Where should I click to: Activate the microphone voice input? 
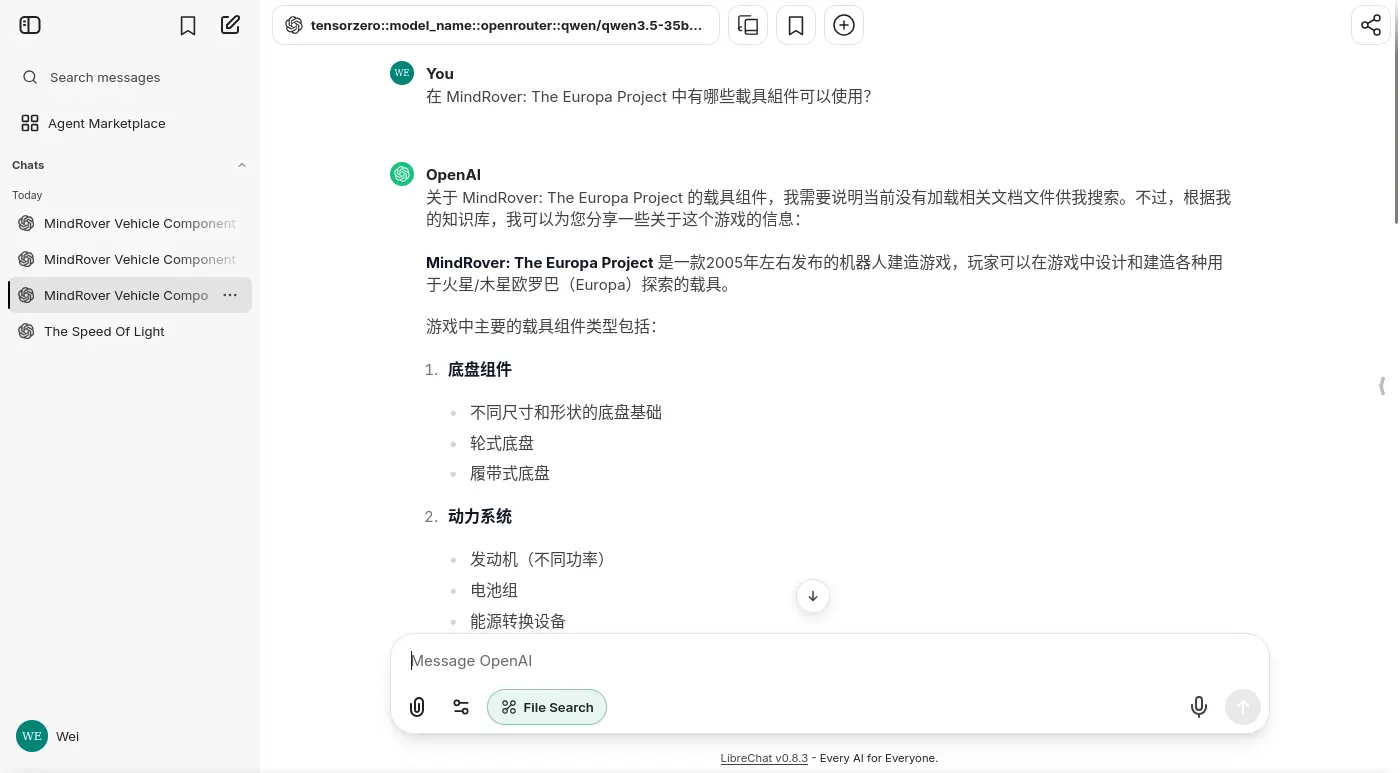[1199, 707]
